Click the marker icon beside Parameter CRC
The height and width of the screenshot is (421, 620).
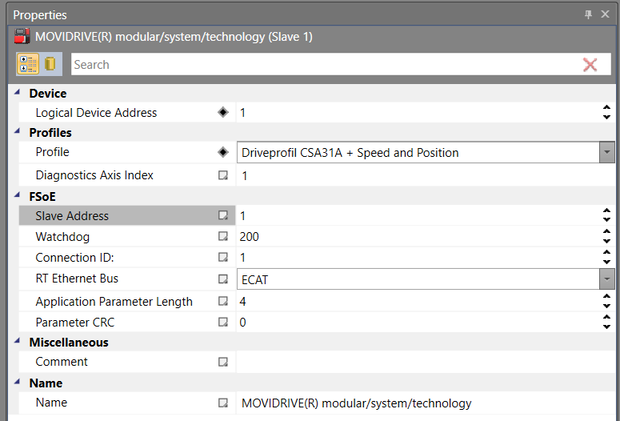click(x=223, y=322)
